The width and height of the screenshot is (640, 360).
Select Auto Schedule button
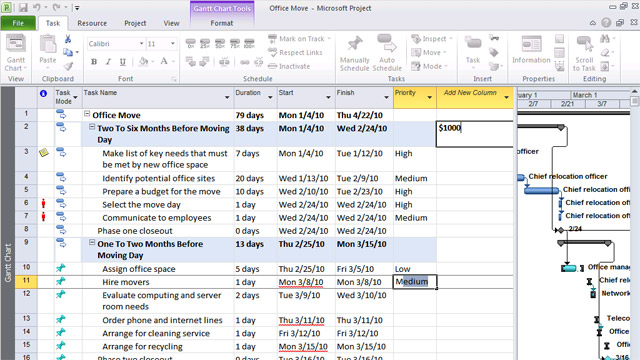coord(387,53)
